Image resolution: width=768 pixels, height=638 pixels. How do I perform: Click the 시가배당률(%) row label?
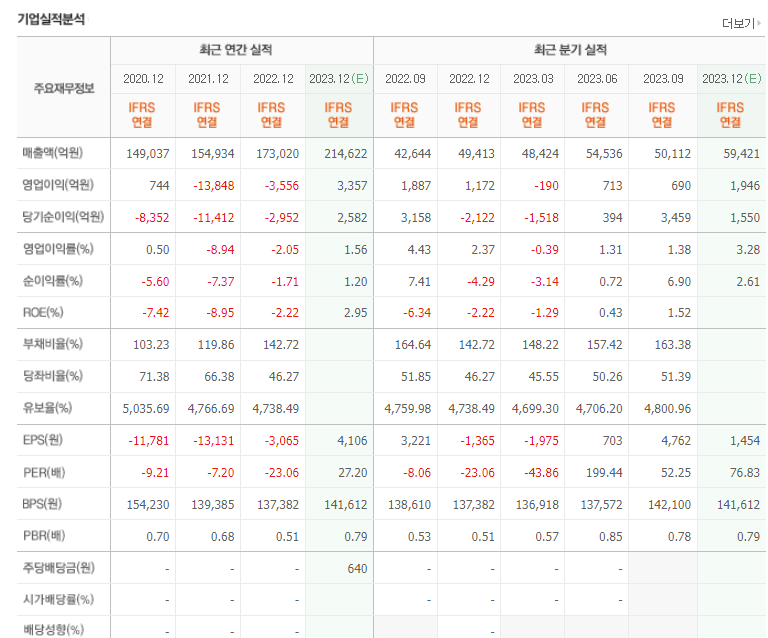click(58, 599)
